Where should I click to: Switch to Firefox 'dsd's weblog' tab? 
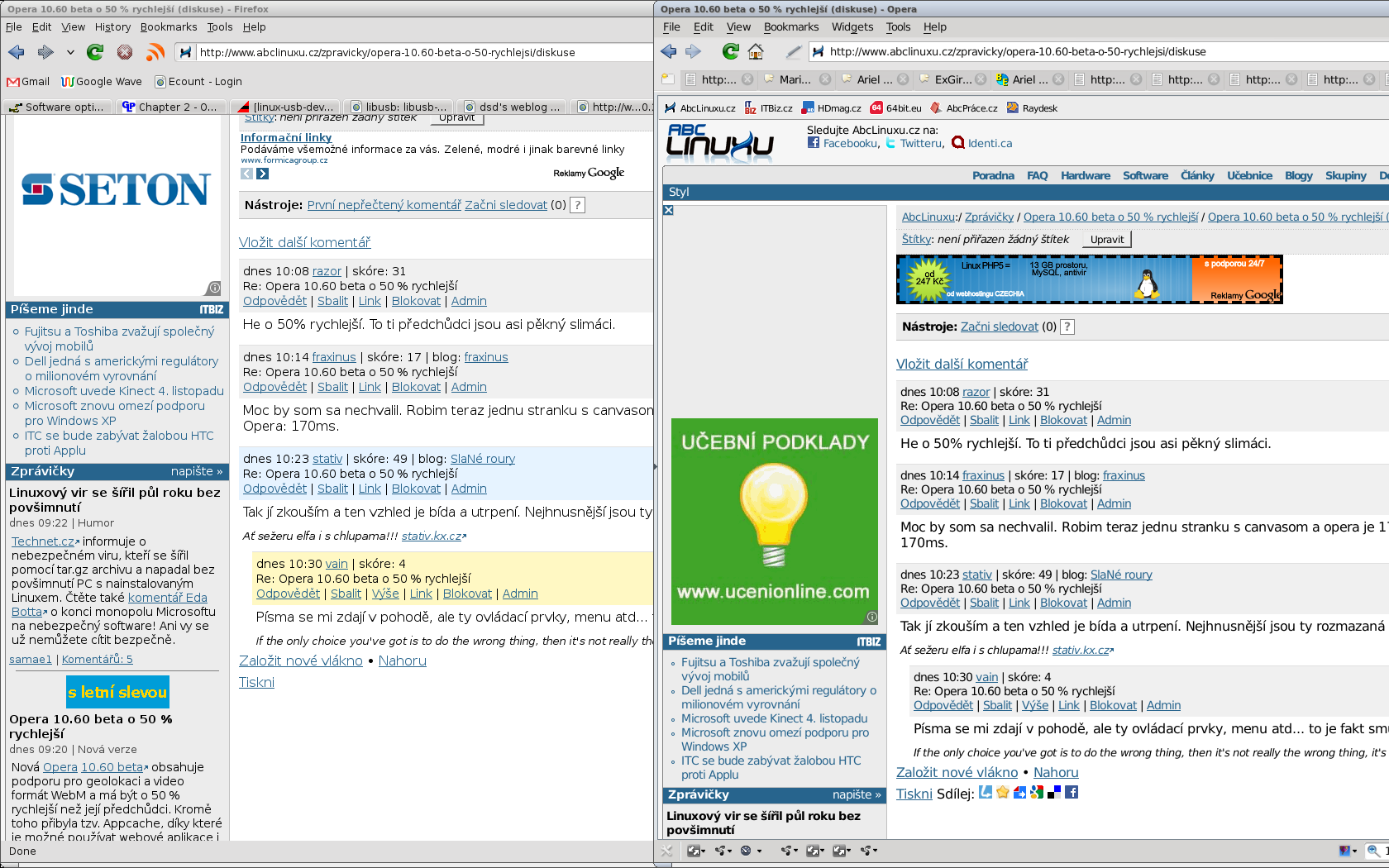513,107
